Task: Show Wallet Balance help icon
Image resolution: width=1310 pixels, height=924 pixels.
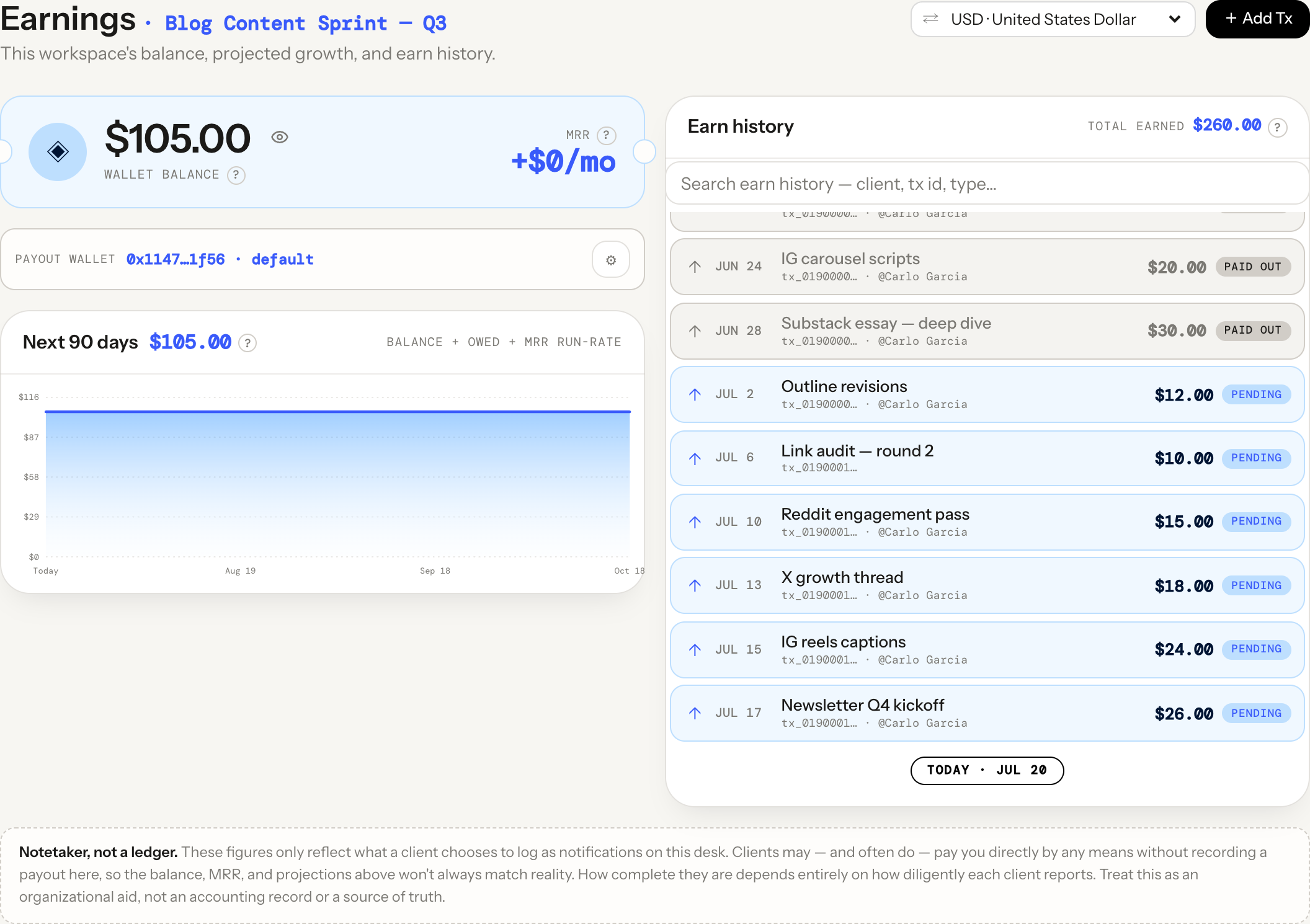Action: click(236, 175)
